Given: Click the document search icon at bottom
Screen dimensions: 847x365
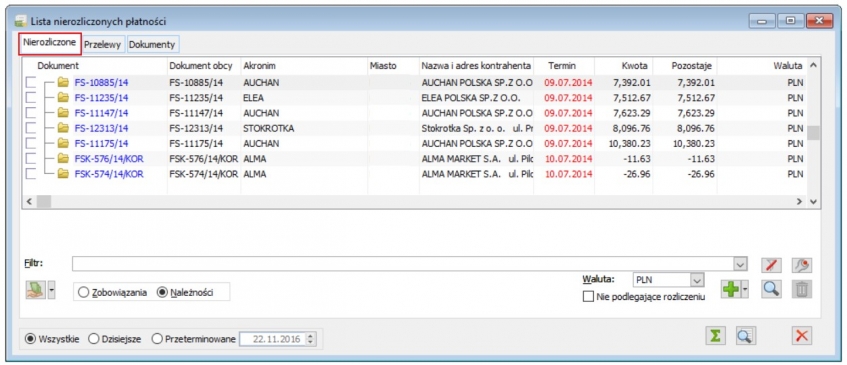Looking at the screenshot, I should click(746, 335).
